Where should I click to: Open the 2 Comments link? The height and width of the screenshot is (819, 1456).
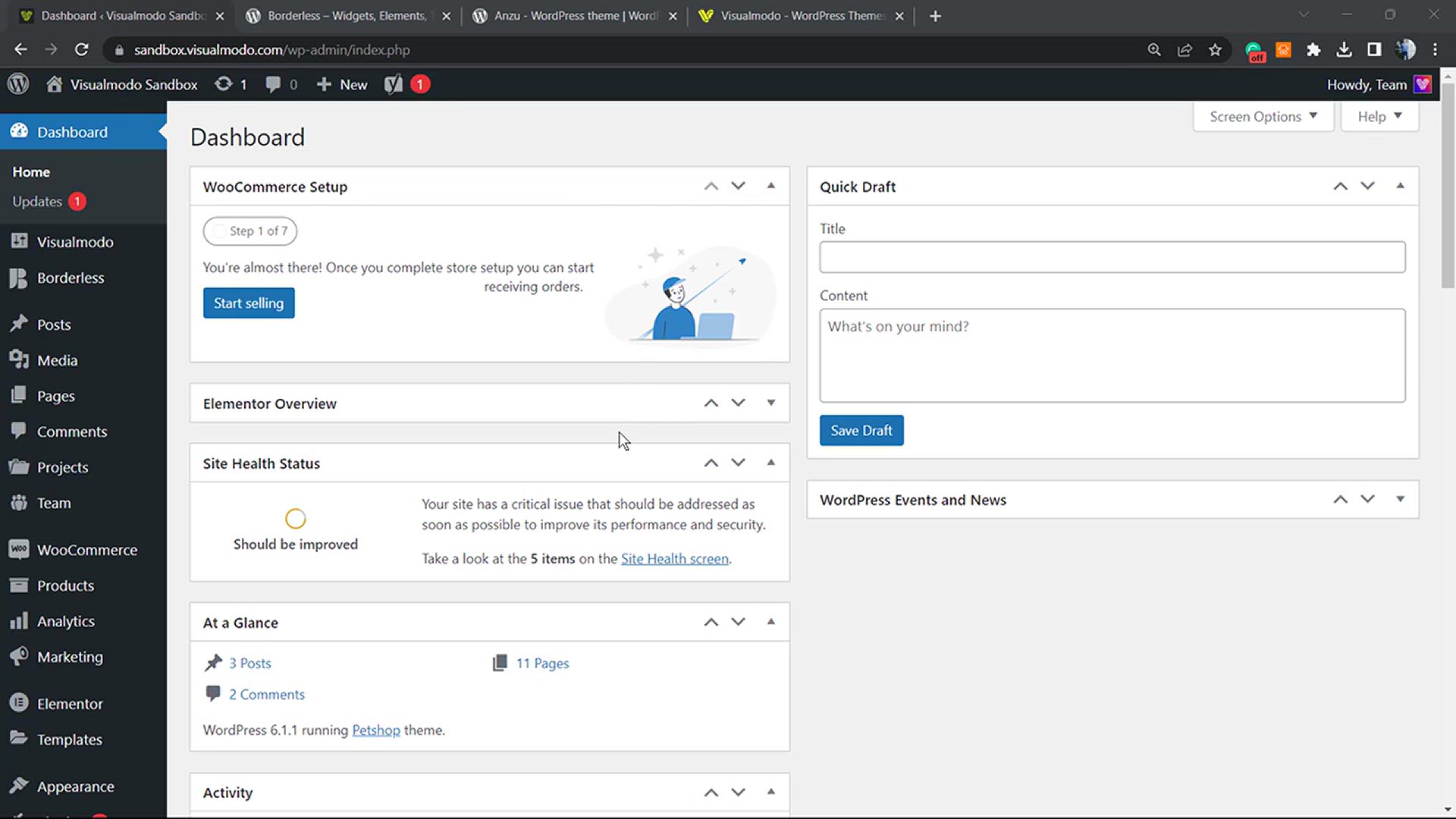click(267, 695)
